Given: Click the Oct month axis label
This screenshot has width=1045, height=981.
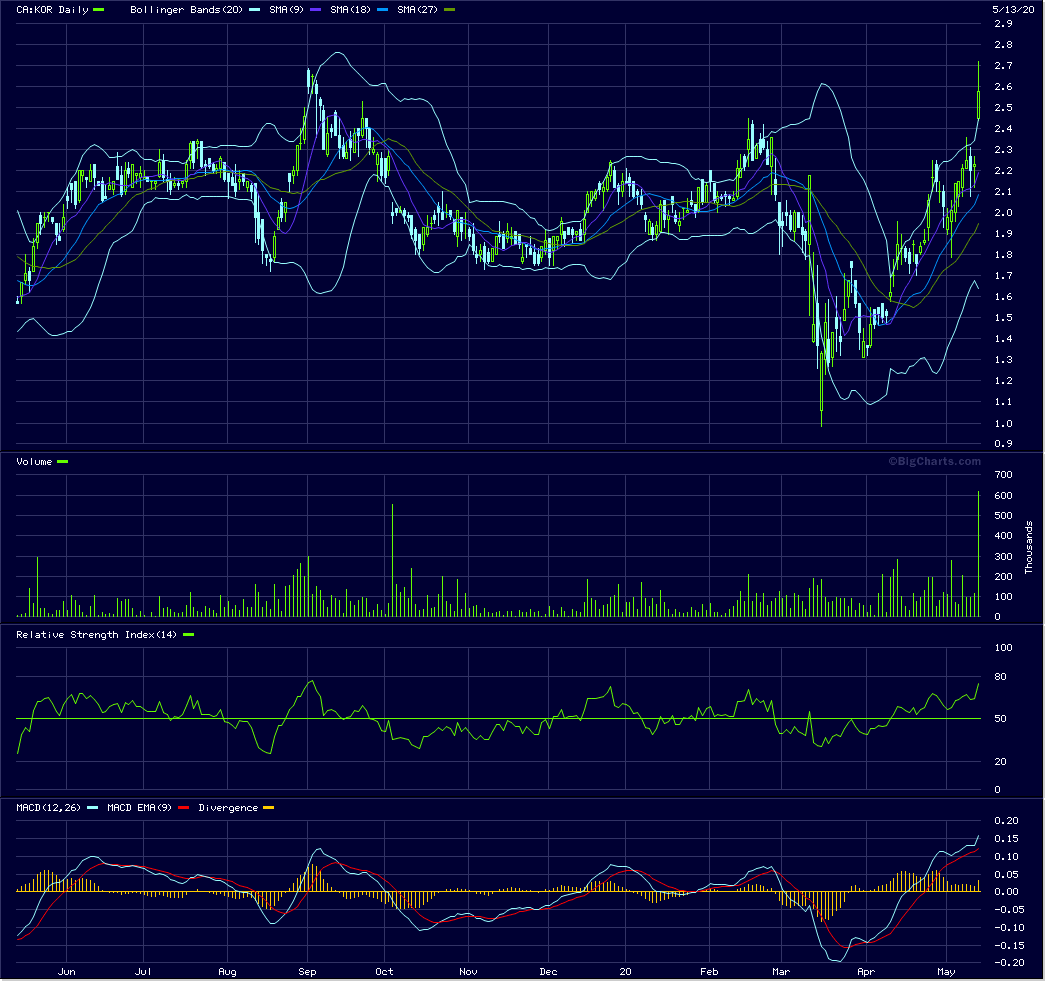Looking at the screenshot, I should [385, 972].
